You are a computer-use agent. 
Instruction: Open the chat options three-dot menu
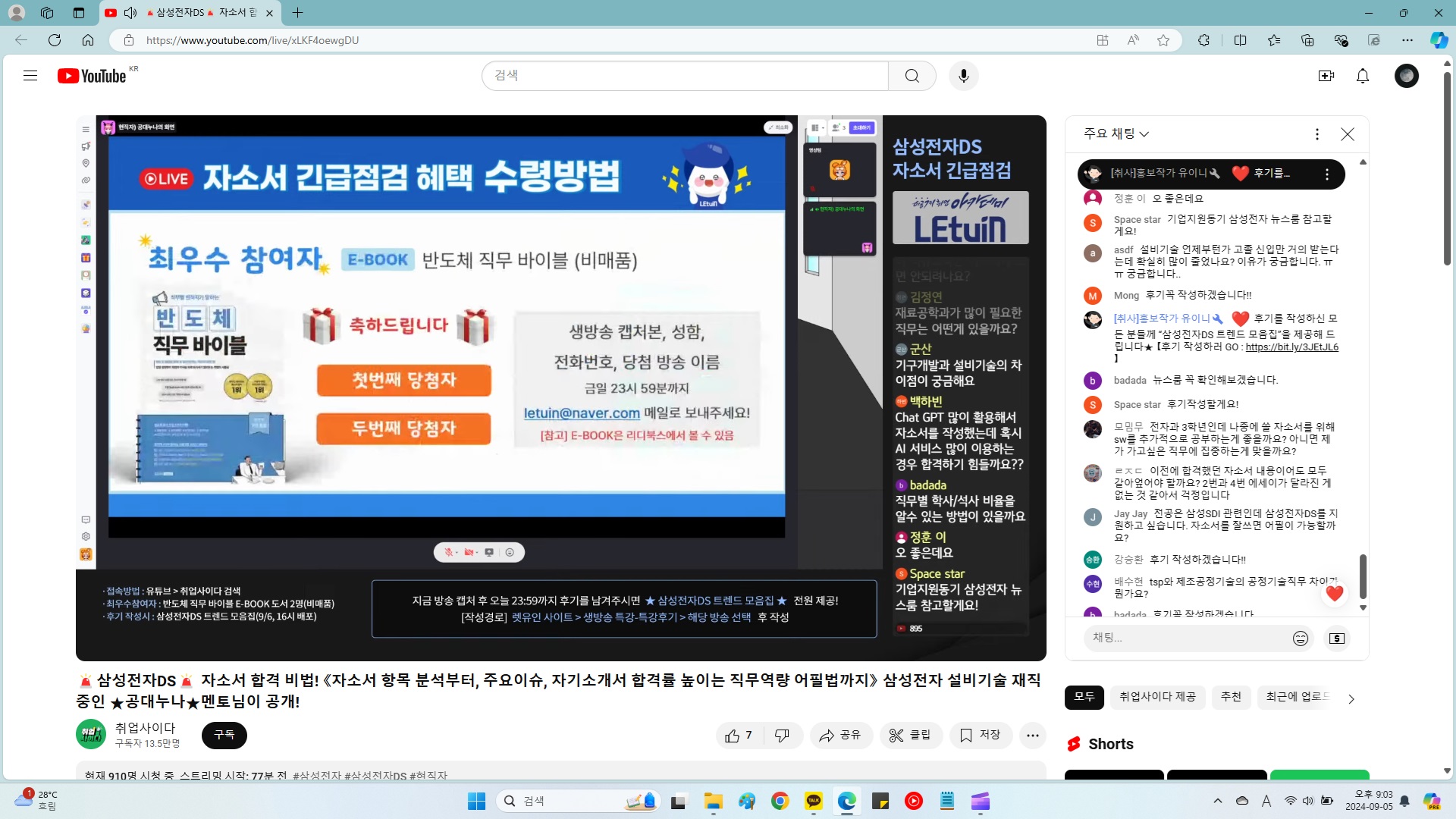tap(1317, 134)
